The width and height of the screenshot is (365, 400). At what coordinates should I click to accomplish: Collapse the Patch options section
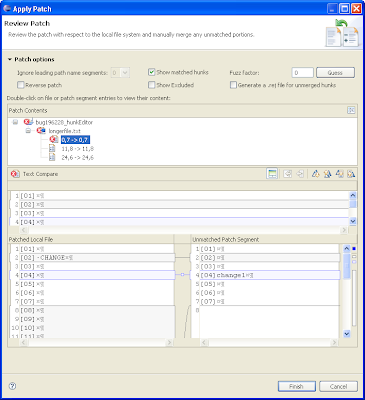point(10,59)
